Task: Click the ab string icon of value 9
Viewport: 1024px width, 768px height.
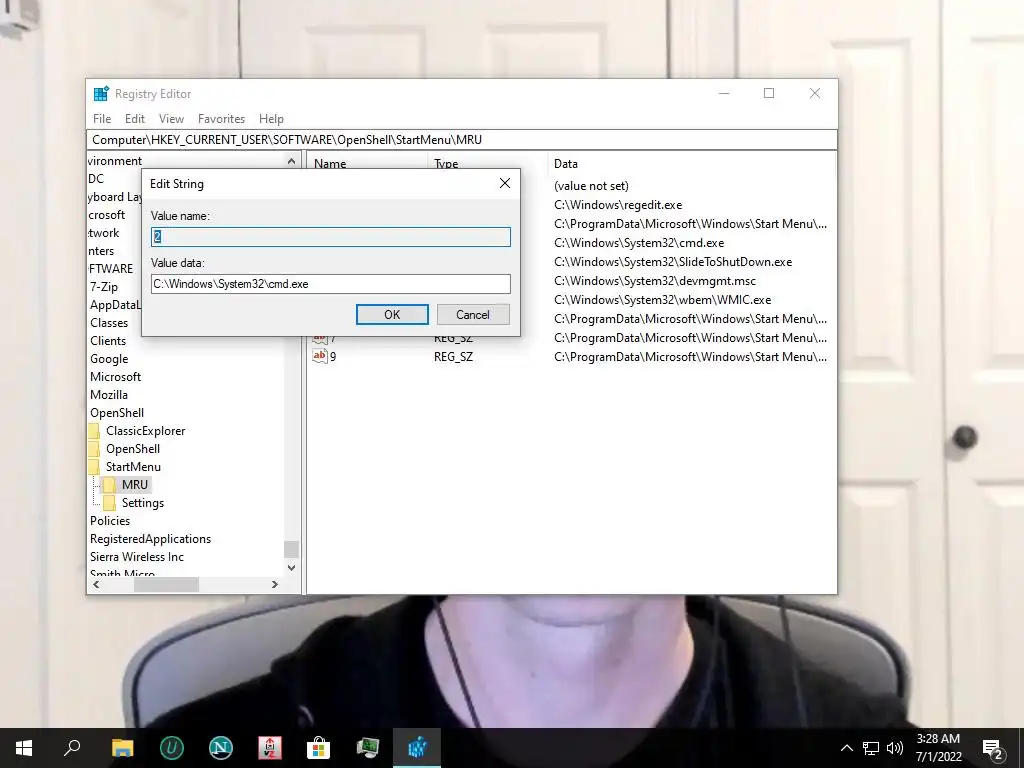Action: click(x=319, y=356)
